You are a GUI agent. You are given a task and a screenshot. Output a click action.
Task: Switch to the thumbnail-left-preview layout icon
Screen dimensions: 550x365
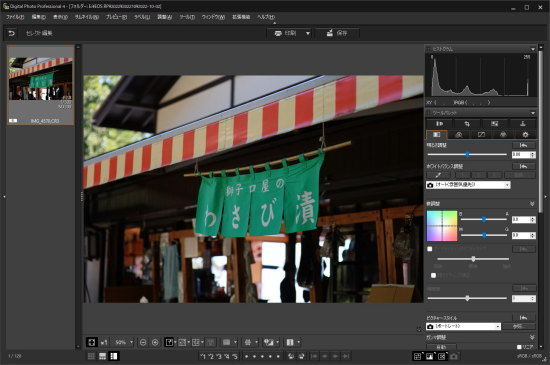tap(114, 356)
